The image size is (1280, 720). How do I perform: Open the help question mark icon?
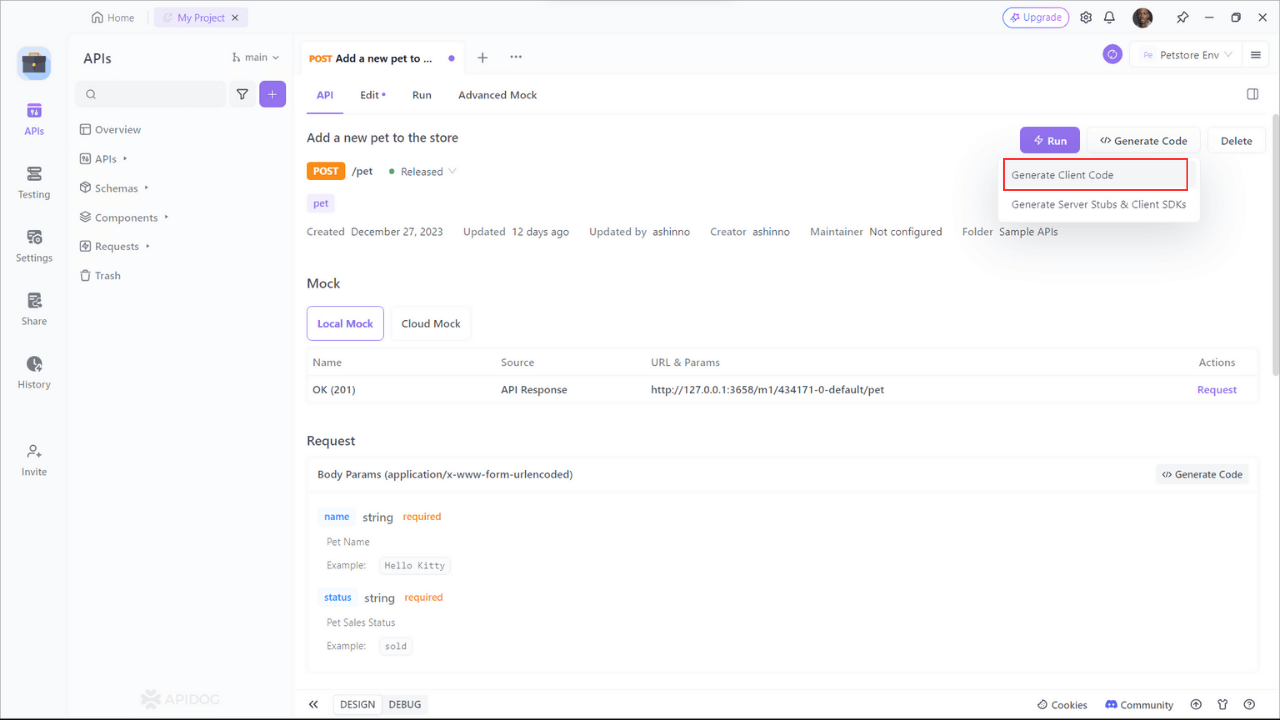pos(1249,704)
